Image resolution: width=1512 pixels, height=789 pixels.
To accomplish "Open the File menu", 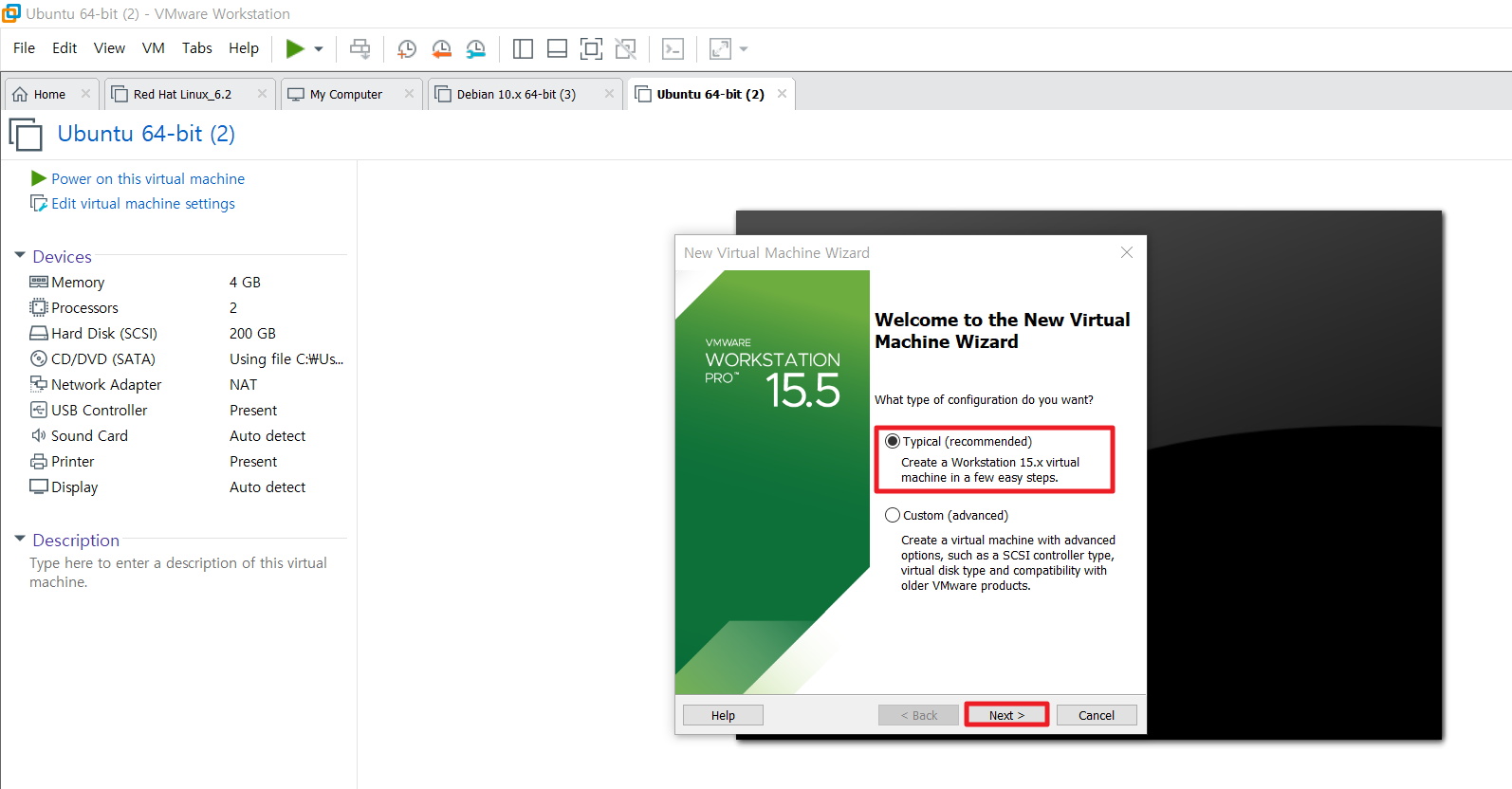I will tap(24, 48).
